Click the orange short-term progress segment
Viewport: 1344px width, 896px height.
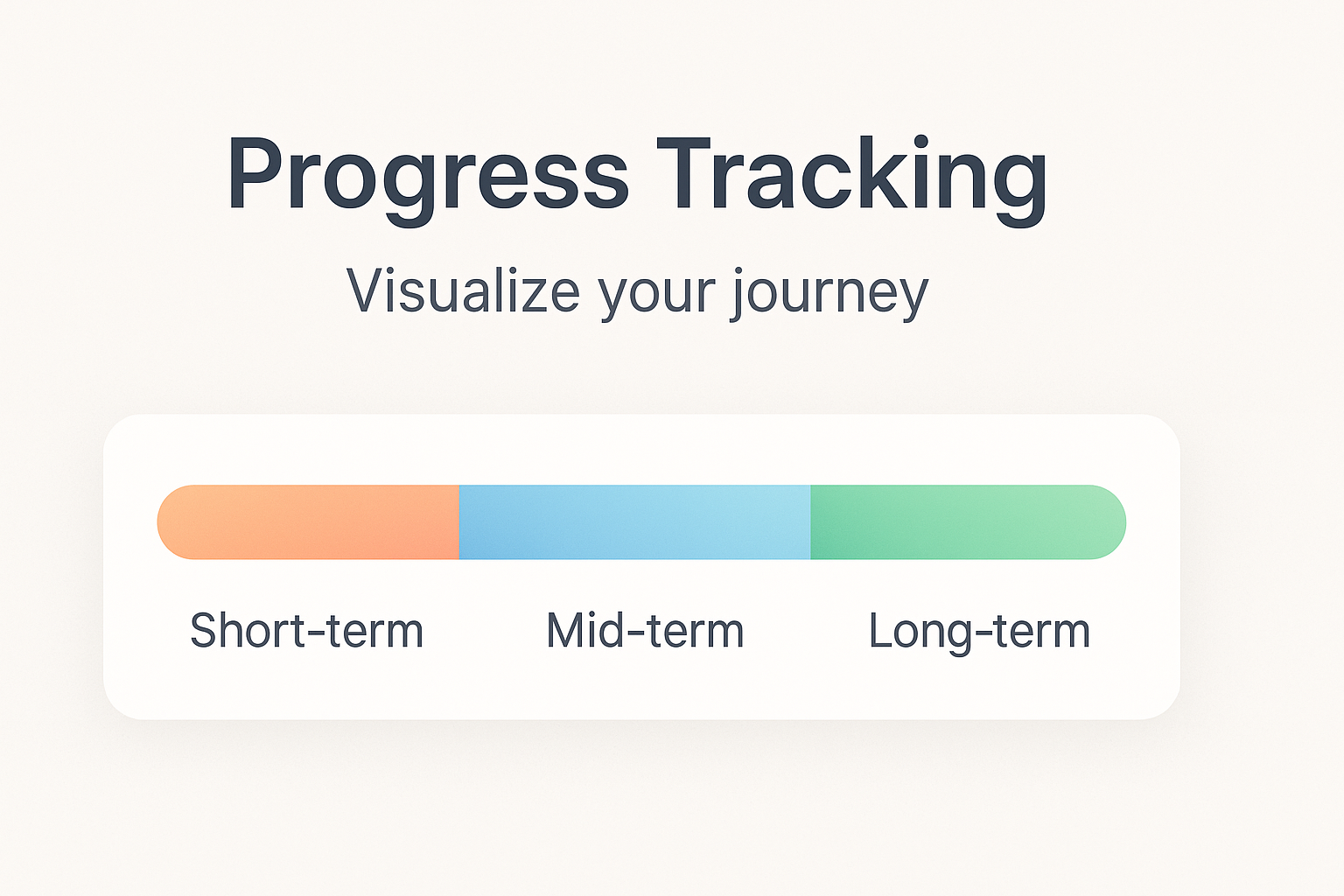coord(308,522)
